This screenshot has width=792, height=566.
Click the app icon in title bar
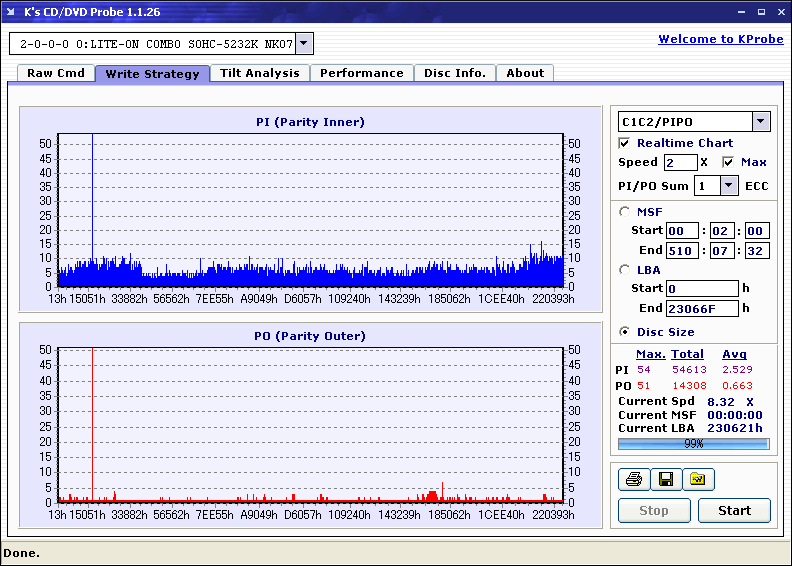pyautogui.click(x=11, y=12)
